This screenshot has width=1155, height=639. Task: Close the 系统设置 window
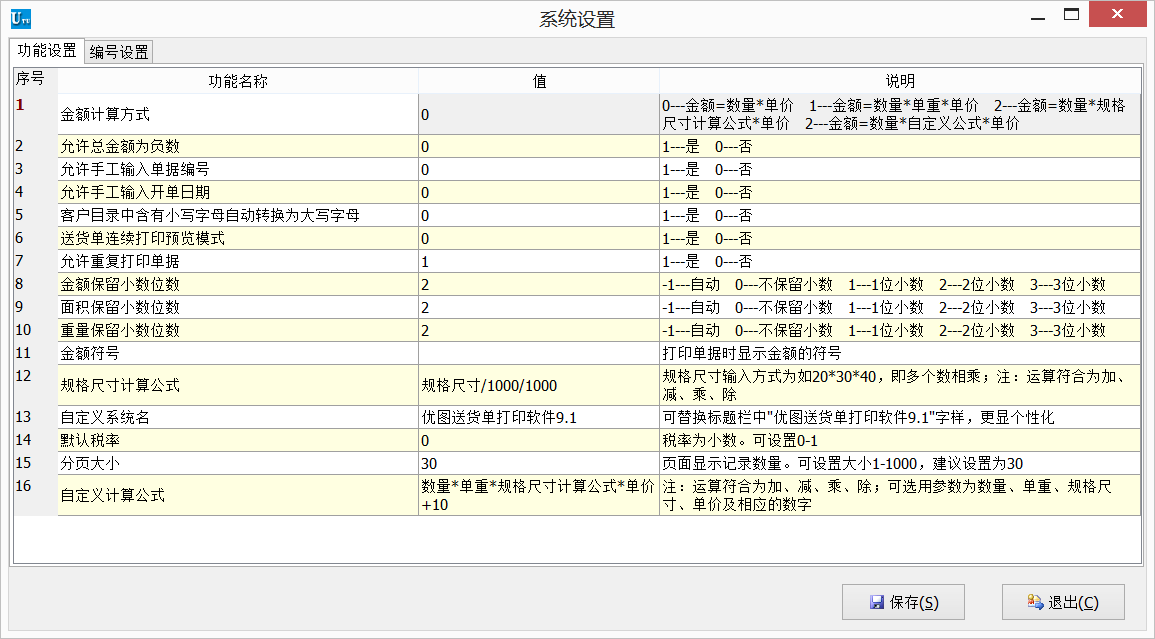point(1117,14)
